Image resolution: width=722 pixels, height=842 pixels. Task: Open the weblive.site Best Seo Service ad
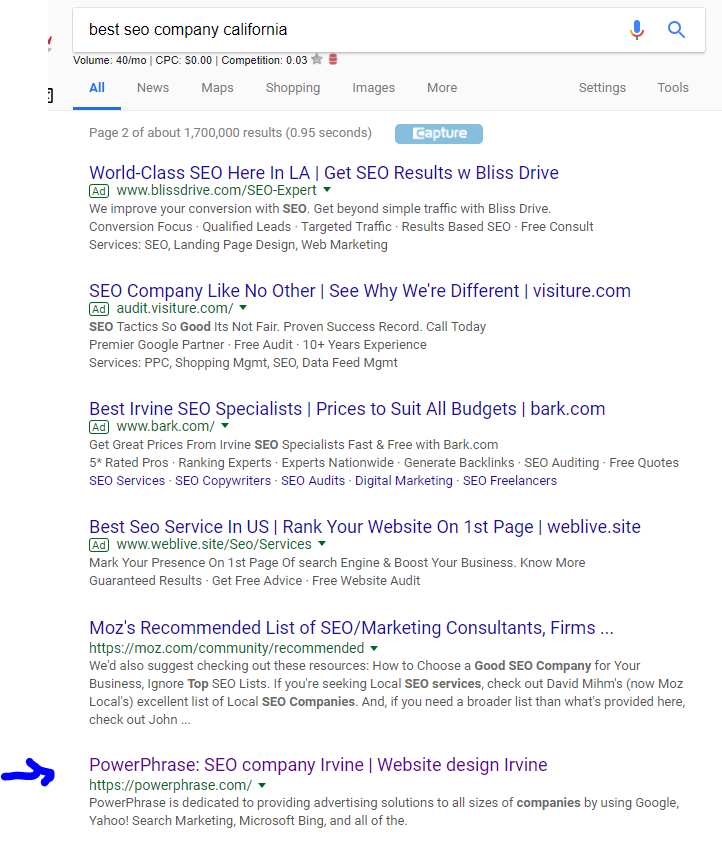(365, 527)
